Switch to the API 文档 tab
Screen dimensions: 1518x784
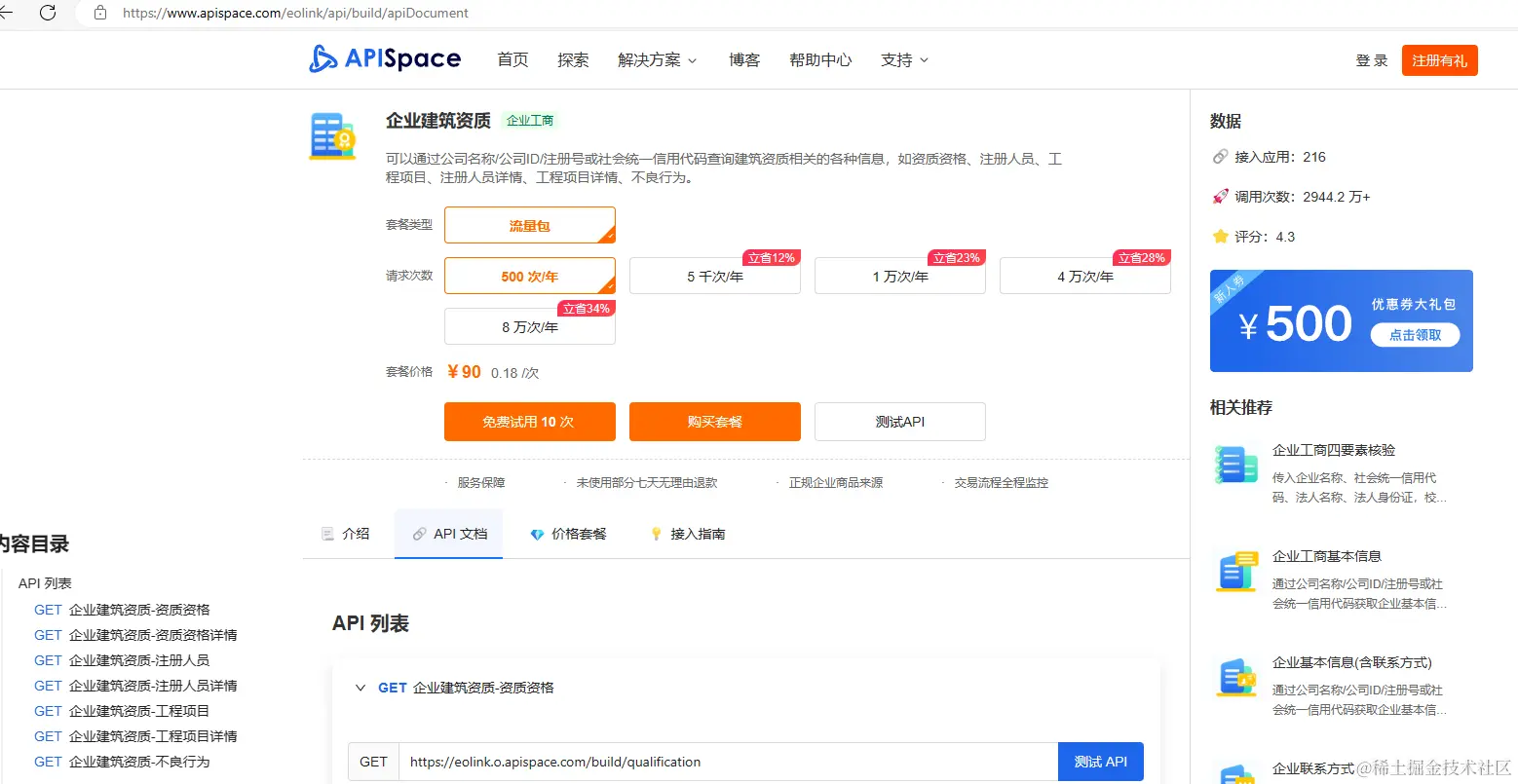point(448,534)
